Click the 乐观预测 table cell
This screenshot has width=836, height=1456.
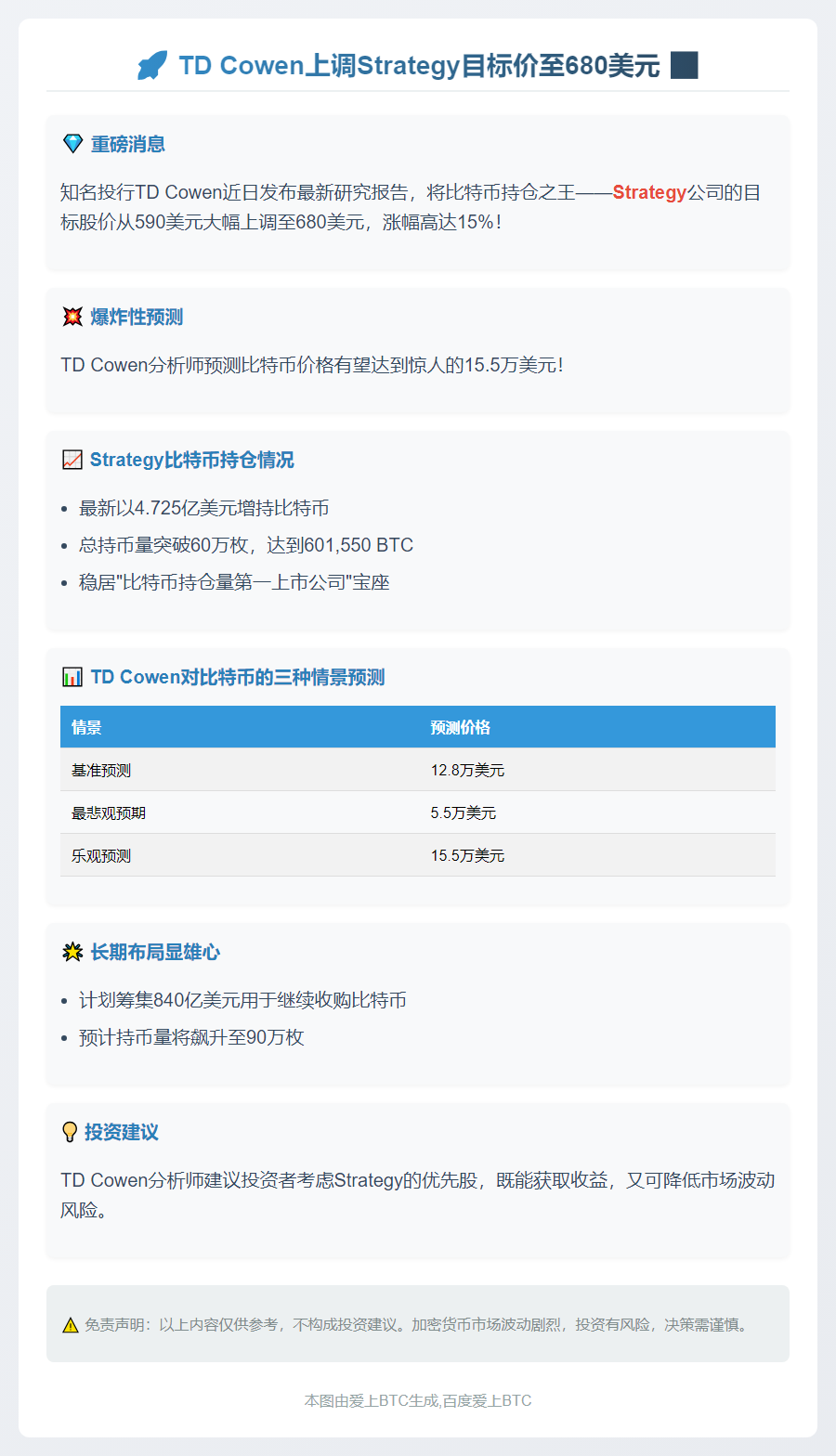[x=240, y=855]
